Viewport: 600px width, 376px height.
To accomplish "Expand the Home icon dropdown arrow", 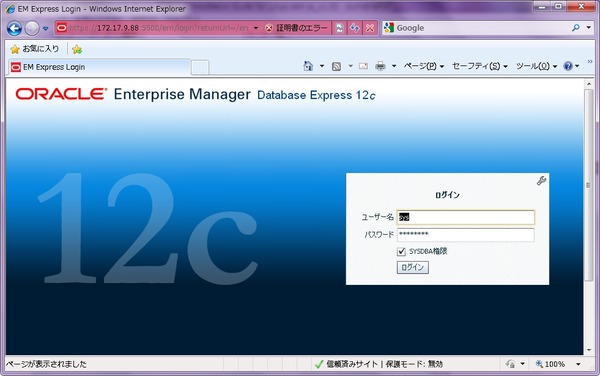I will (322, 66).
